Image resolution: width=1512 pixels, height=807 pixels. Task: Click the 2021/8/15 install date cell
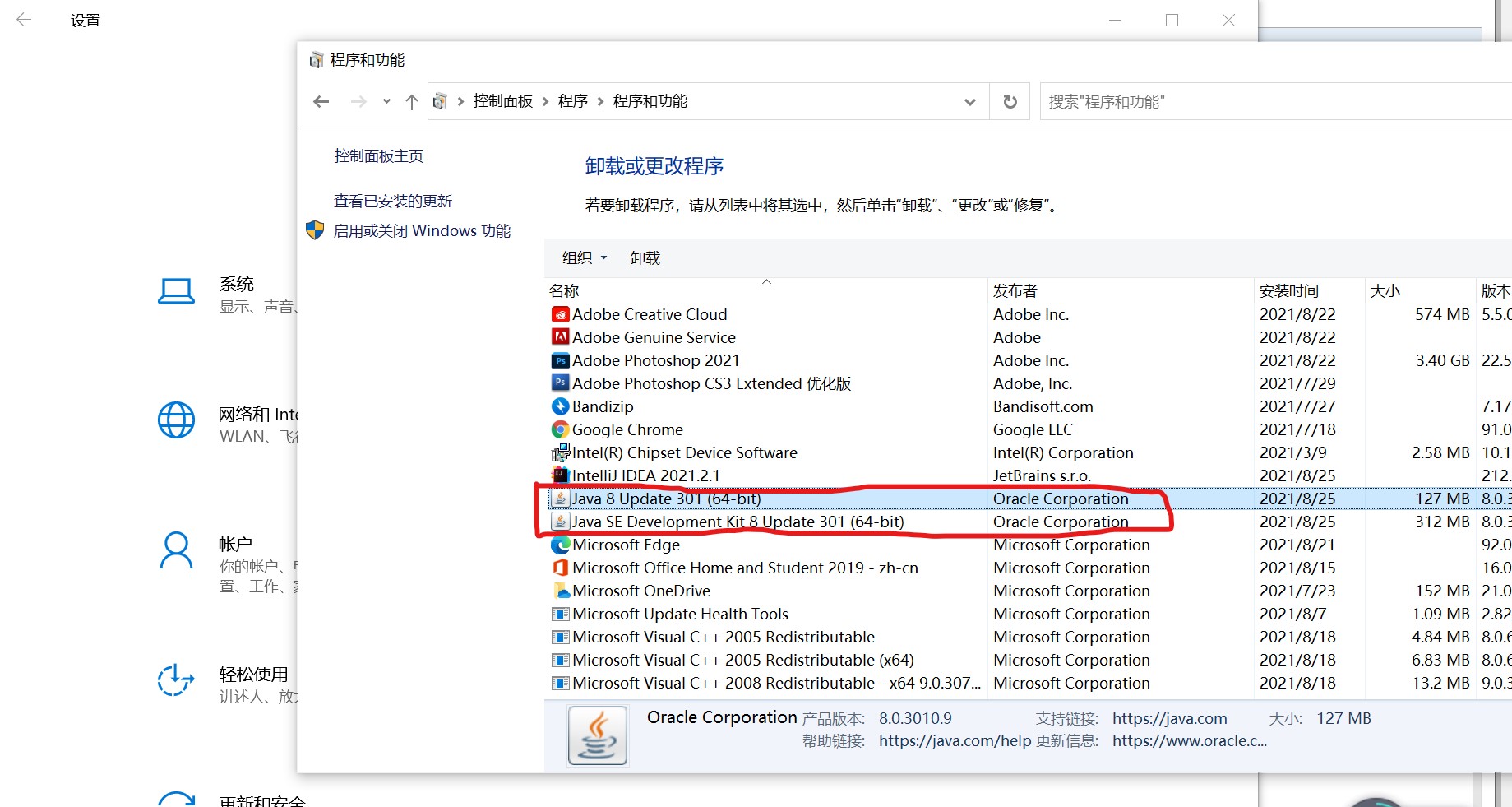pos(1297,568)
